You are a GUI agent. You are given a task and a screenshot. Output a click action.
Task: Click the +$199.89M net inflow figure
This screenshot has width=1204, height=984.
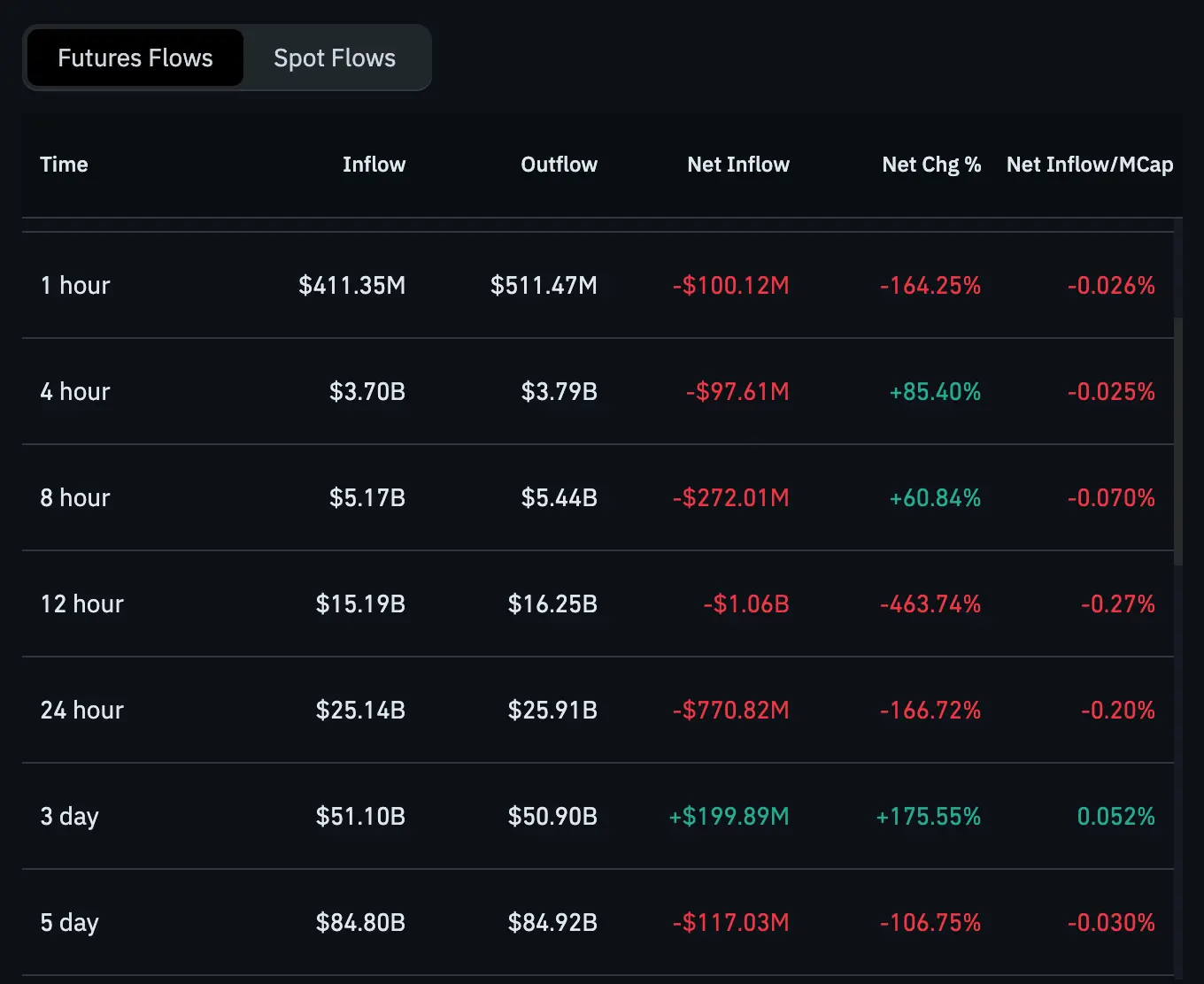(729, 816)
